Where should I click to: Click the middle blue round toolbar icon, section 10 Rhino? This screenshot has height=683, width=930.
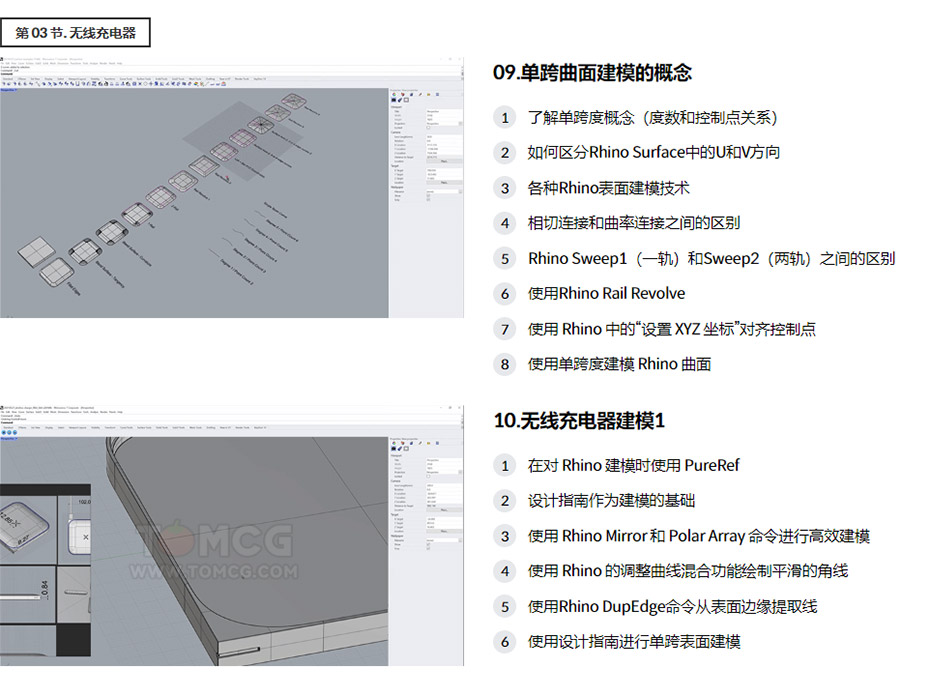(x=9, y=433)
